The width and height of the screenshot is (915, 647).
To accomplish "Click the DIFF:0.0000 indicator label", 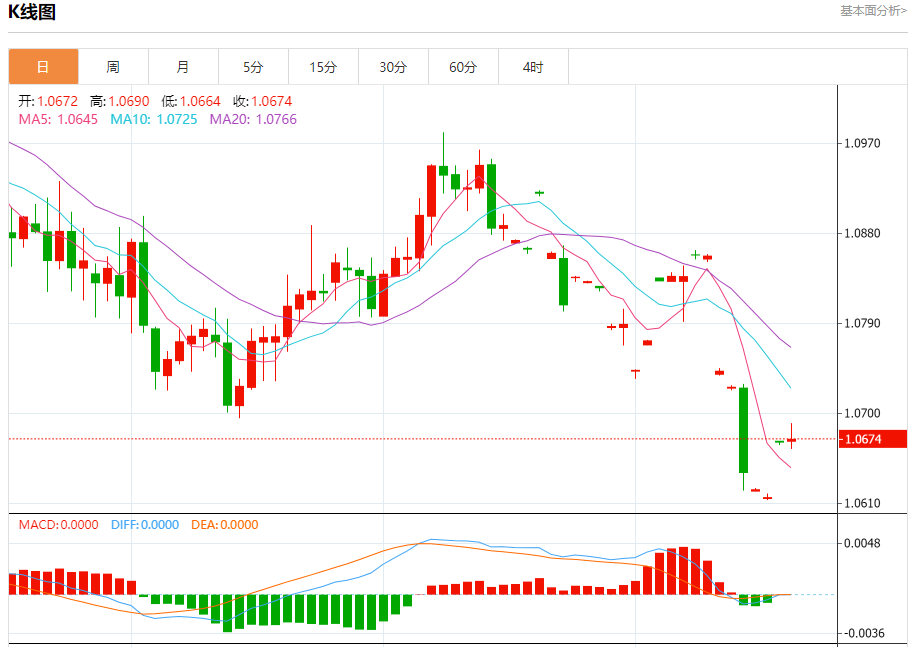I will pos(145,524).
